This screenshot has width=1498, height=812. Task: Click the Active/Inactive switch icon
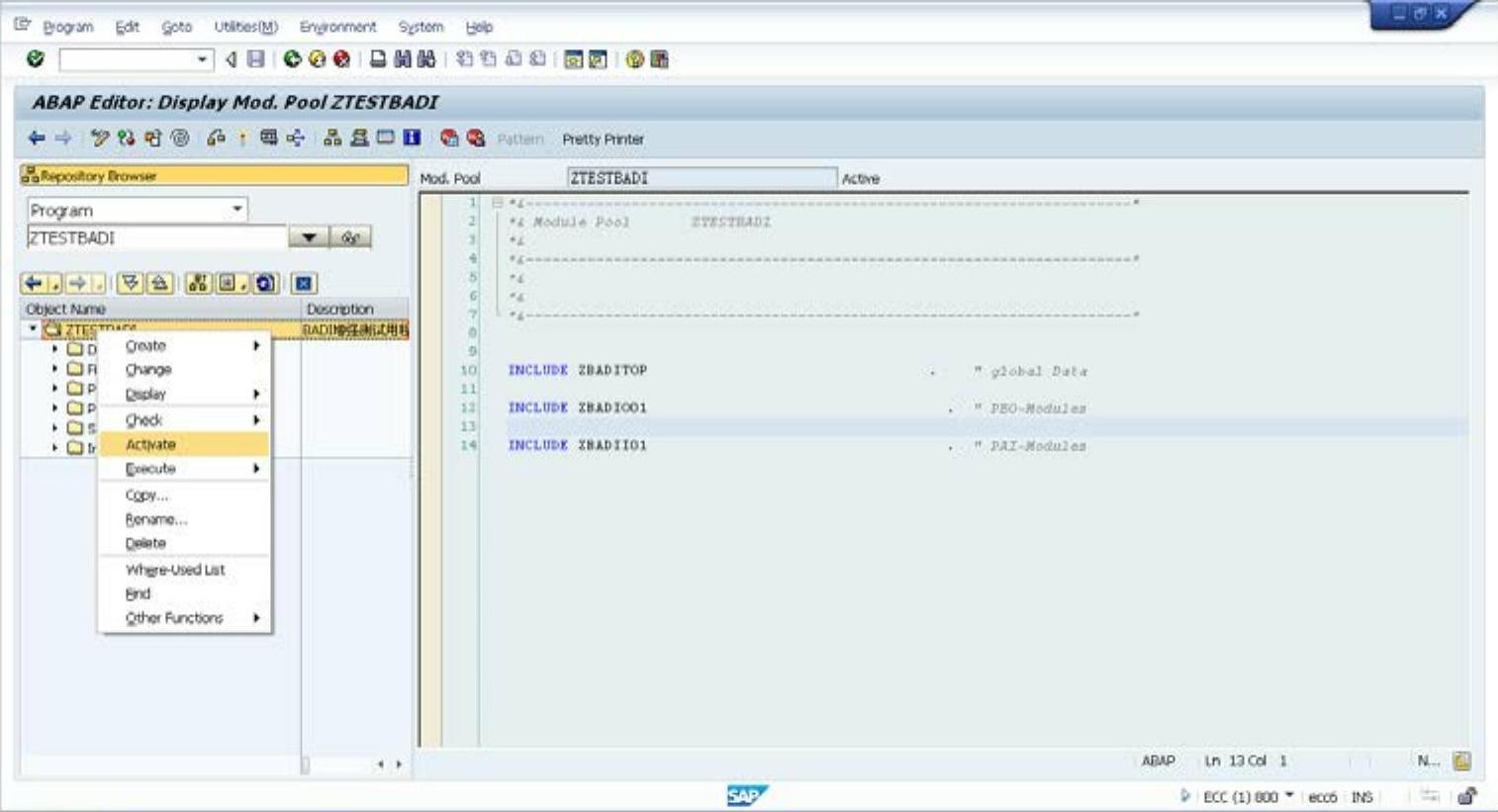pos(126,138)
